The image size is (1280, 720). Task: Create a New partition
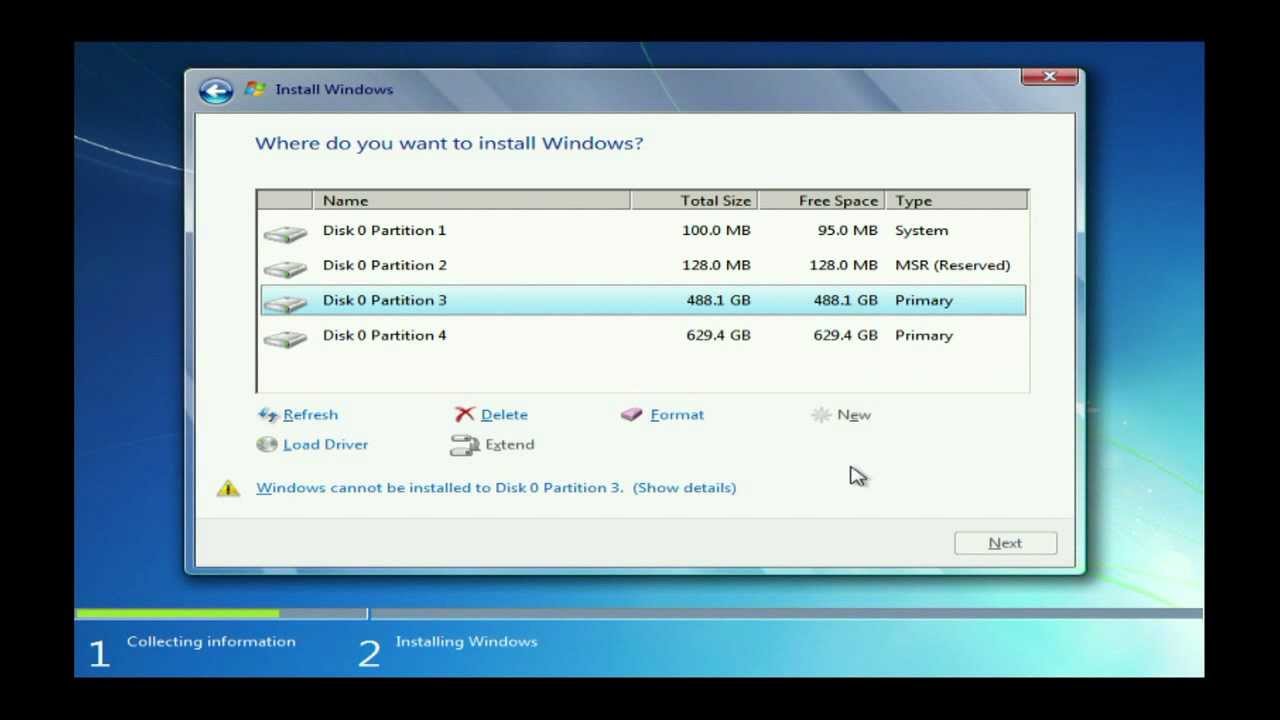[854, 414]
